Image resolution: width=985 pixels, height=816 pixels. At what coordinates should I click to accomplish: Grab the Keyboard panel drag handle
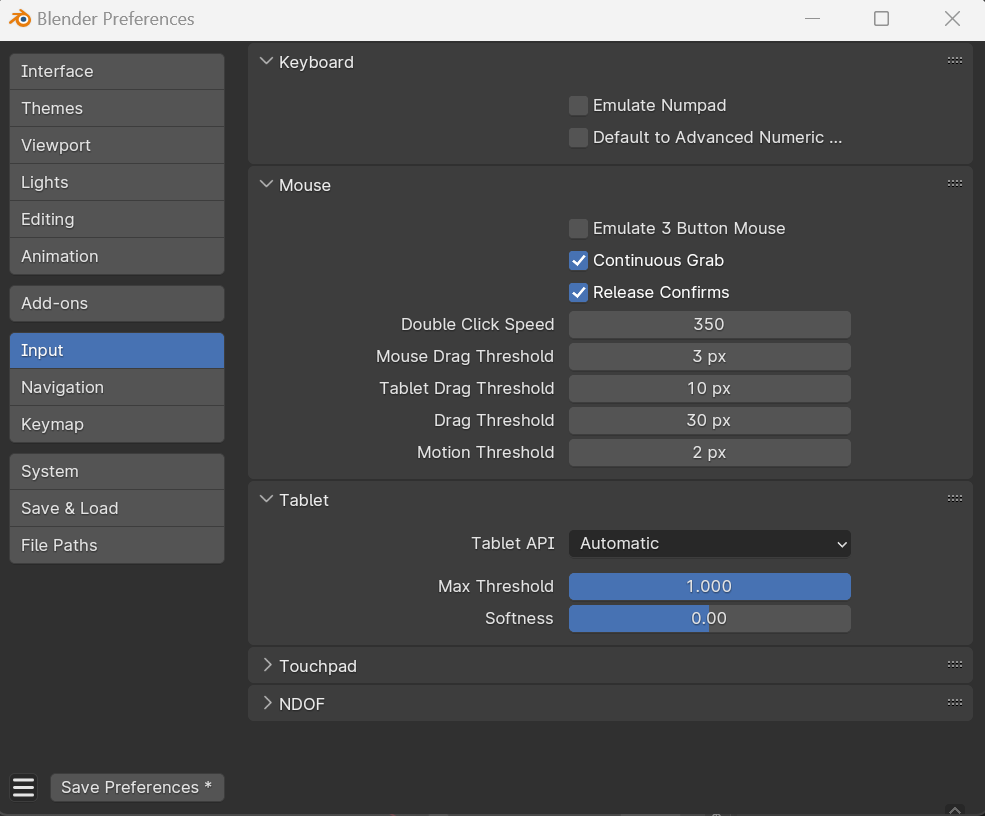[955, 60]
